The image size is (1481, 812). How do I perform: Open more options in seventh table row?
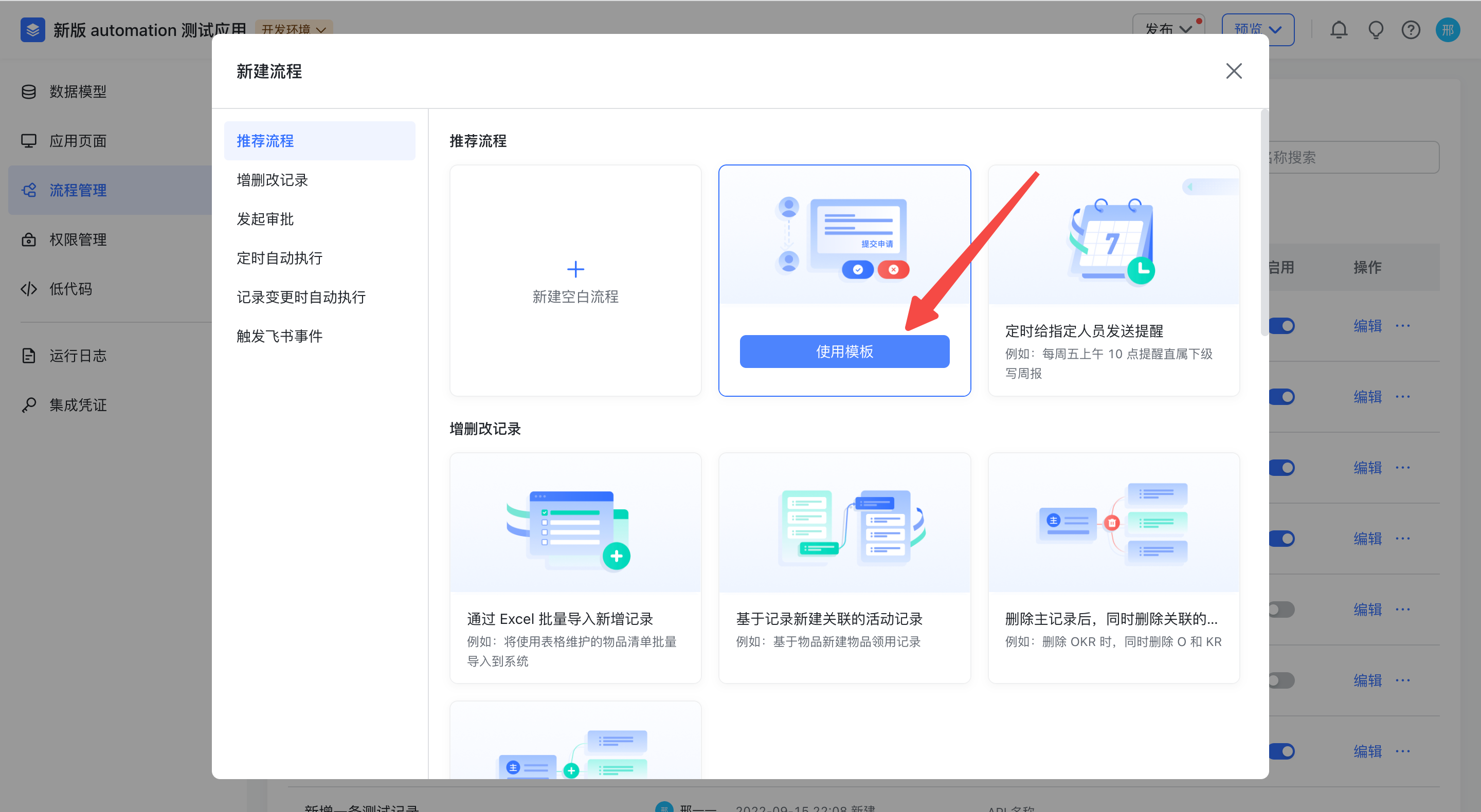1403,751
